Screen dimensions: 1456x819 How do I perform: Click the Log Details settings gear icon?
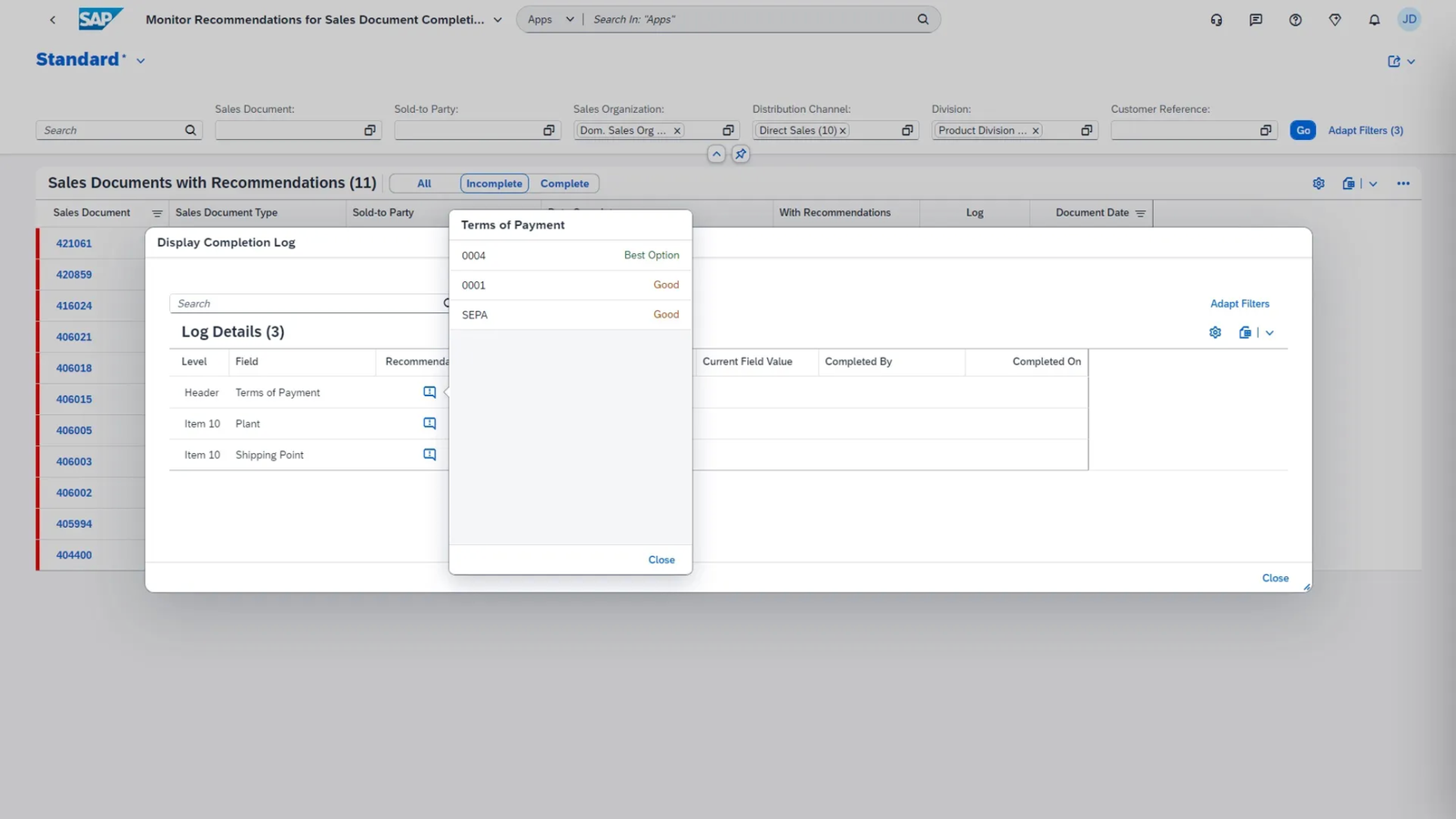coord(1215,333)
